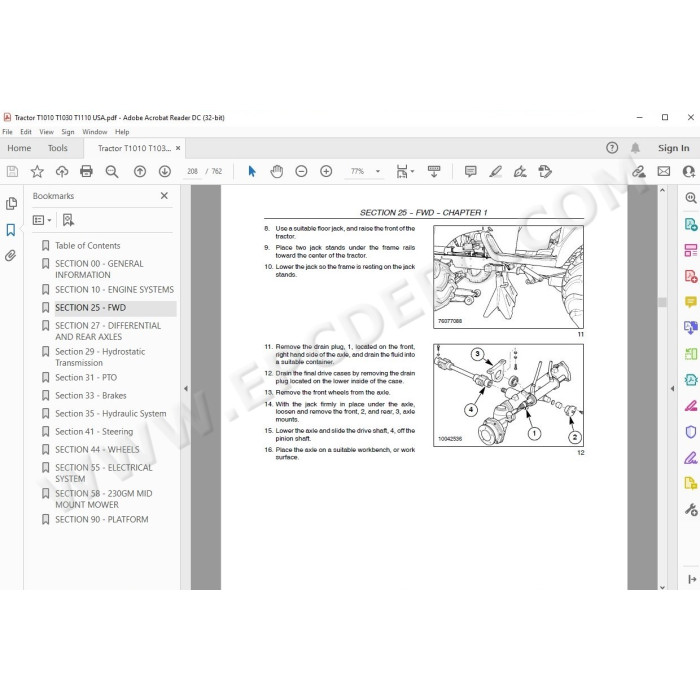Screen dimensions: 700x700
Task: Add a sticky note comment
Action: pyautogui.click(x=470, y=171)
